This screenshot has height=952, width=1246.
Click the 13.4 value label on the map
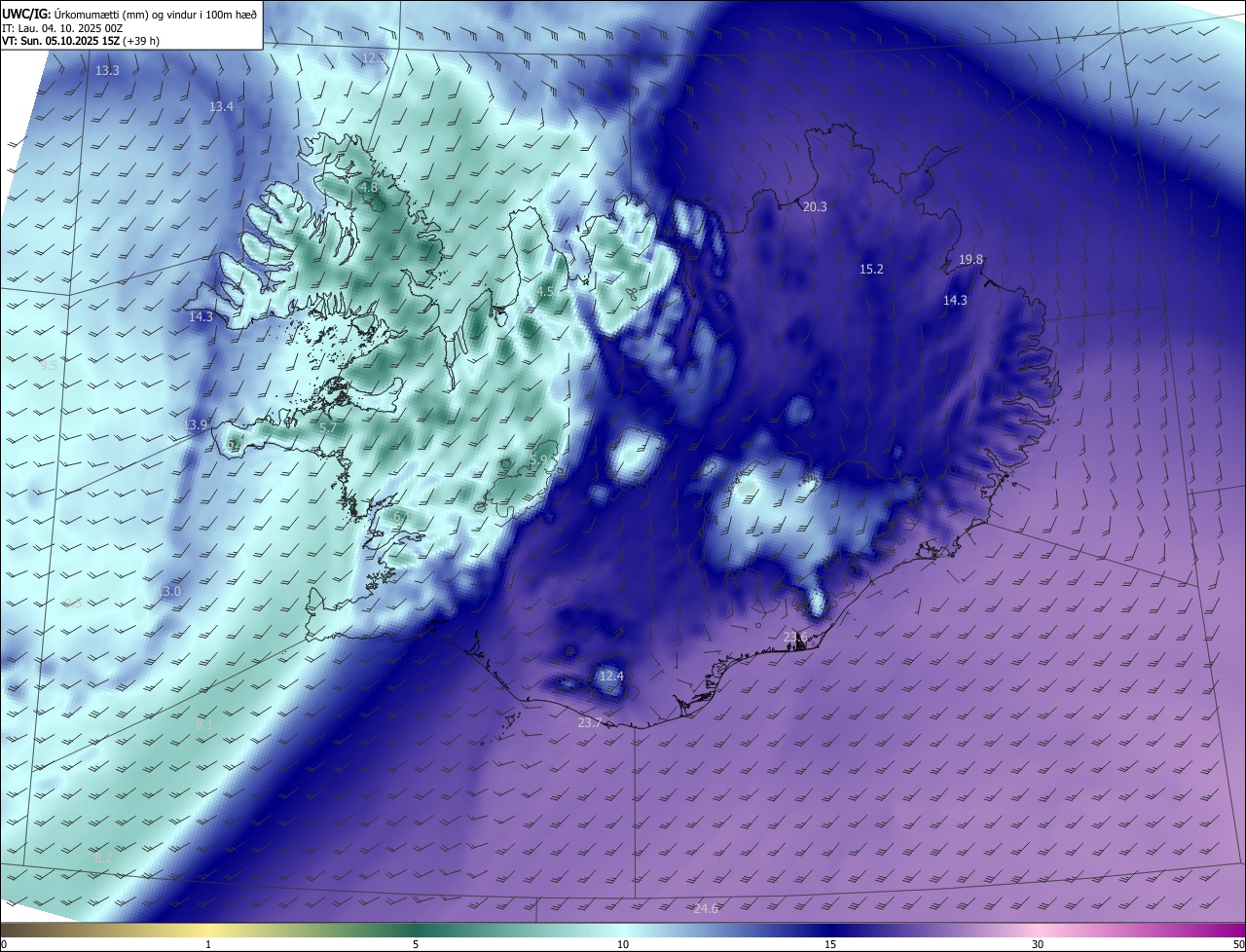[x=221, y=106]
